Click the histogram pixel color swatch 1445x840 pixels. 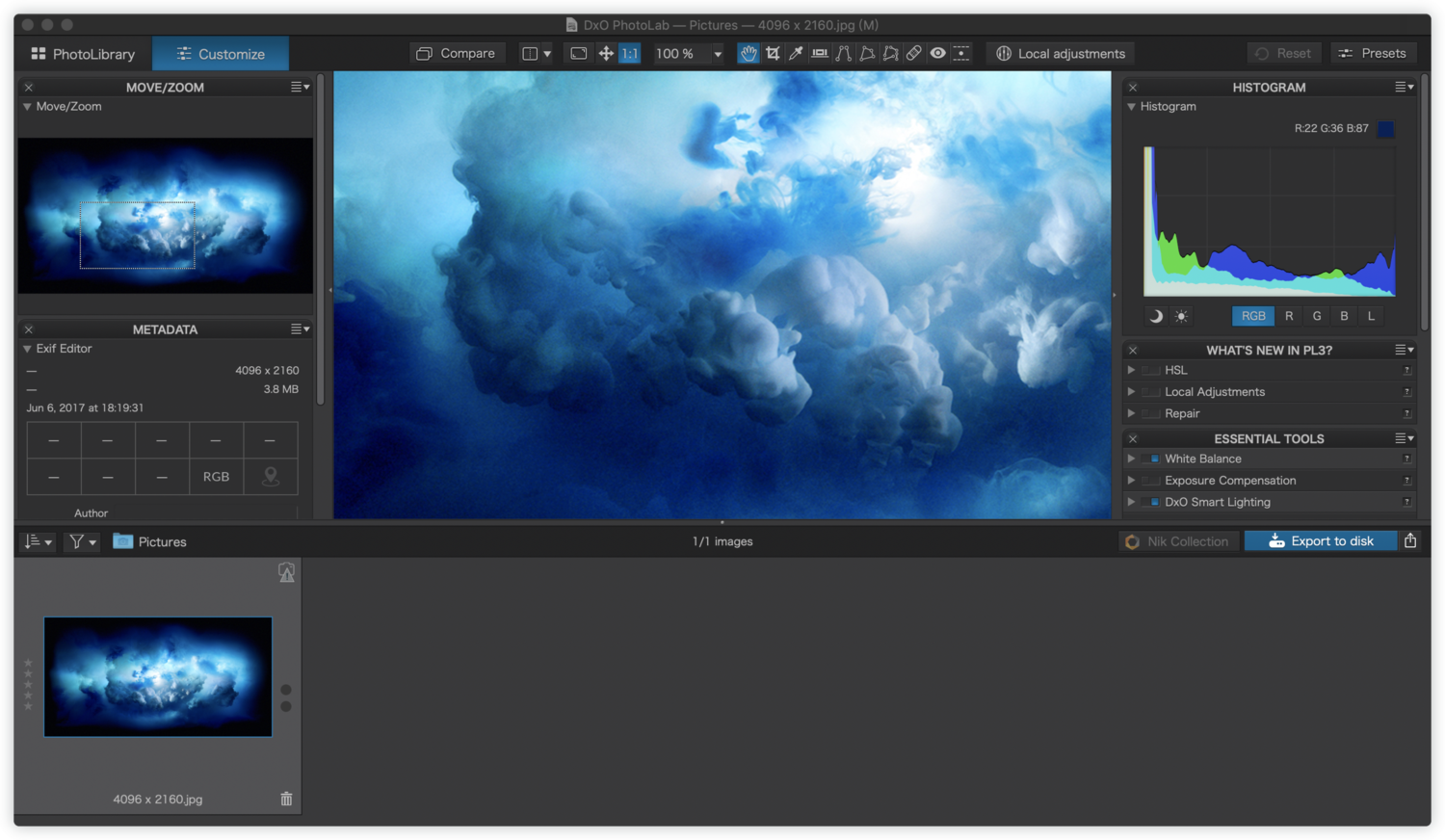(x=1386, y=129)
